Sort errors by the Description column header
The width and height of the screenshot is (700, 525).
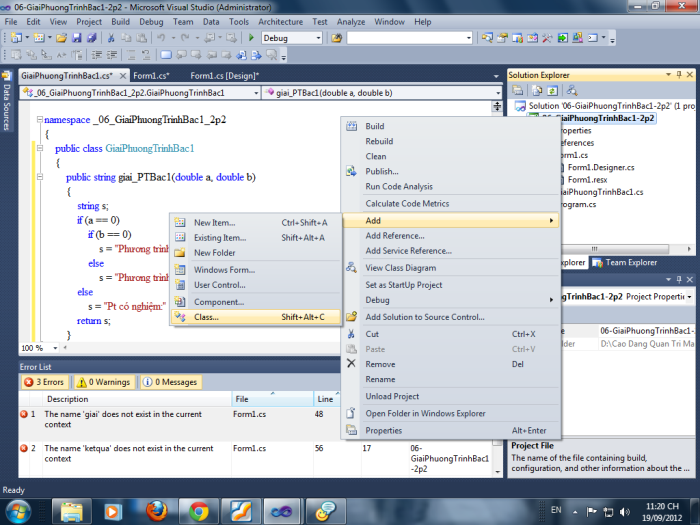(137, 399)
